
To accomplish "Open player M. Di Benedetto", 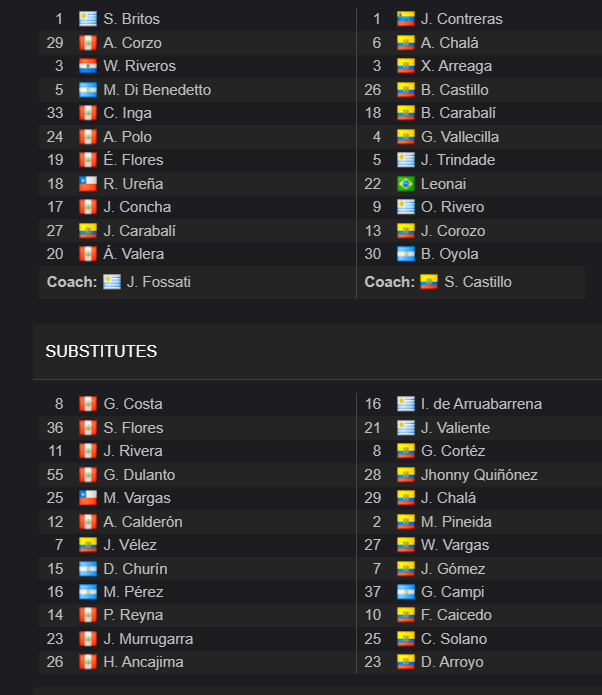I will pos(157,90).
